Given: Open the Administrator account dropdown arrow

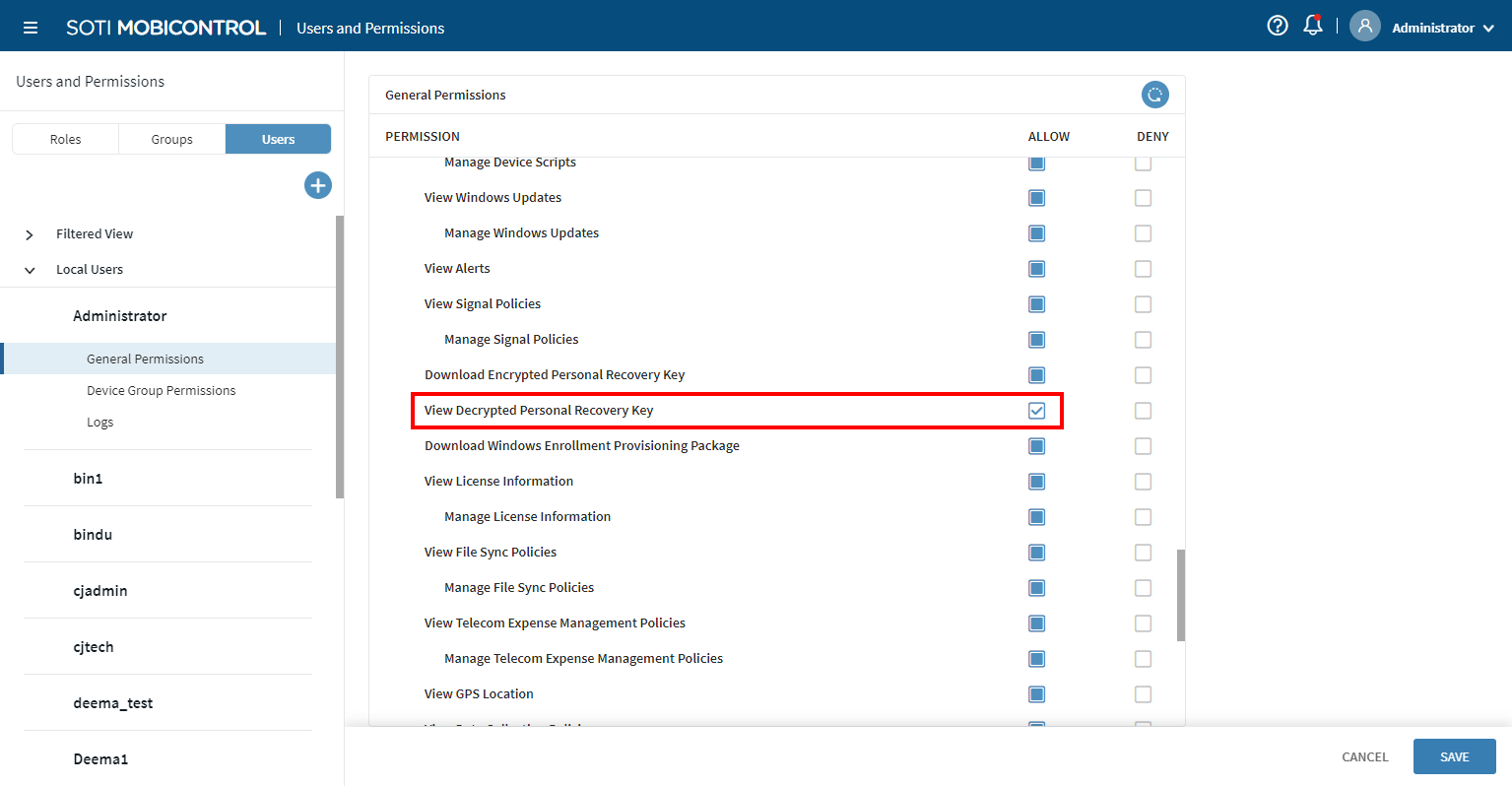Looking at the screenshot, I should pos(1488,29).
